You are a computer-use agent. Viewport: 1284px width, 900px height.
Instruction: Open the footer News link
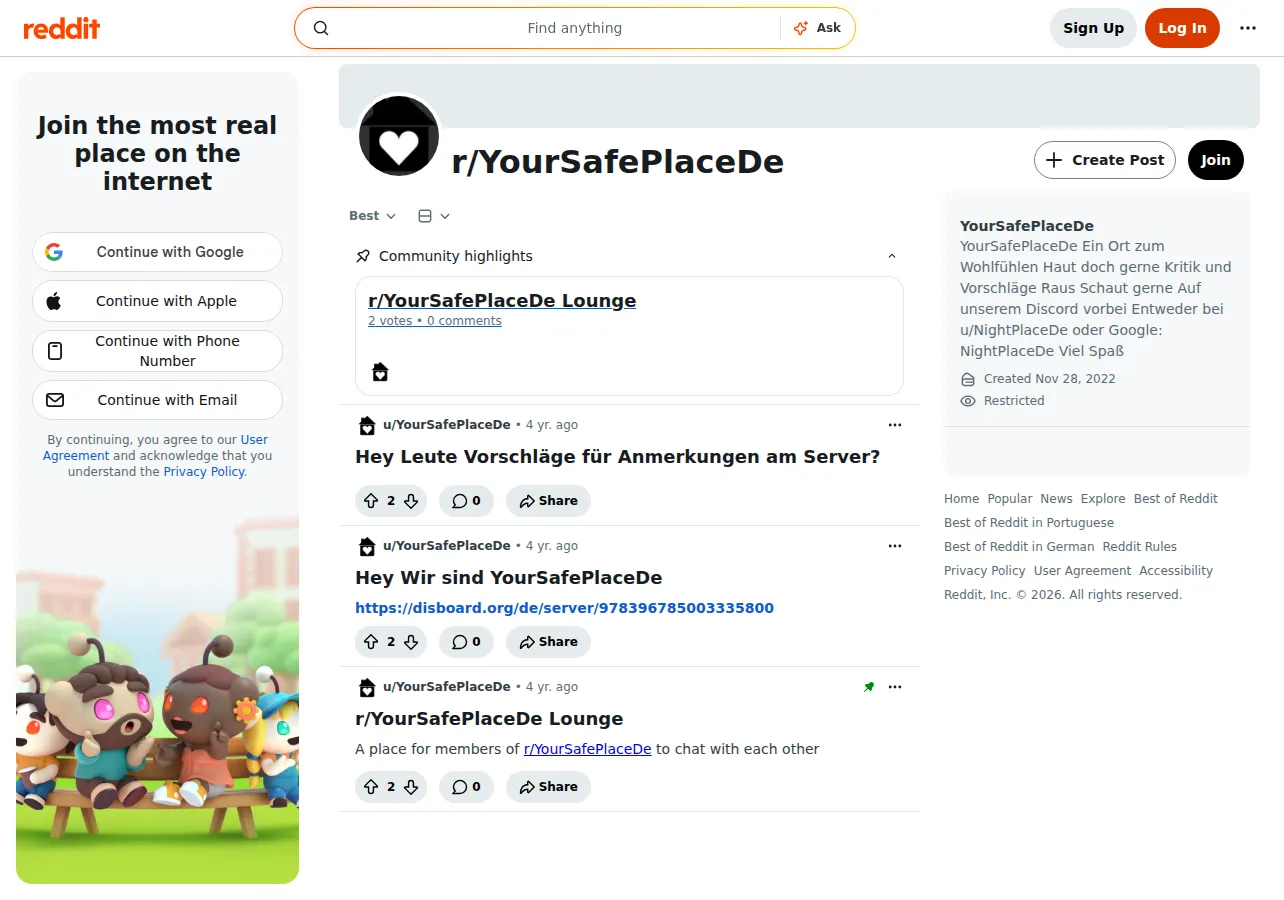pyautogui.click(x=1056, y=499)
